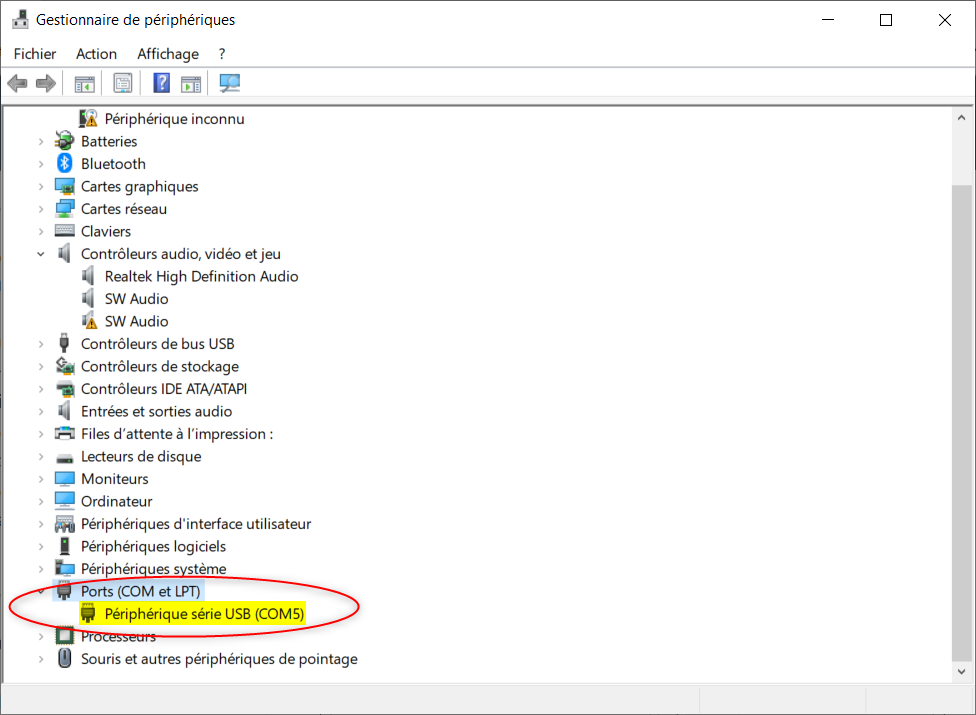Click the blue Help question mark icon

click(161, 84)
